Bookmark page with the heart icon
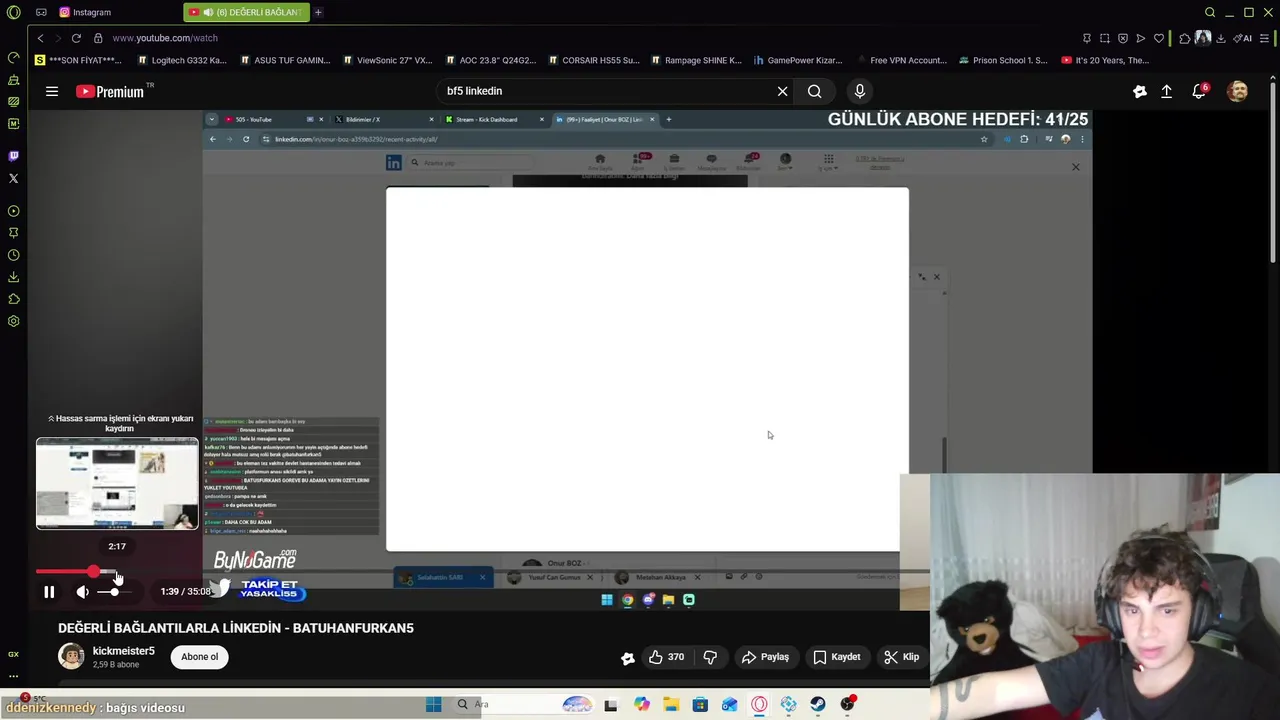Screen dimensions: 1280x720 click(1159, 38)
